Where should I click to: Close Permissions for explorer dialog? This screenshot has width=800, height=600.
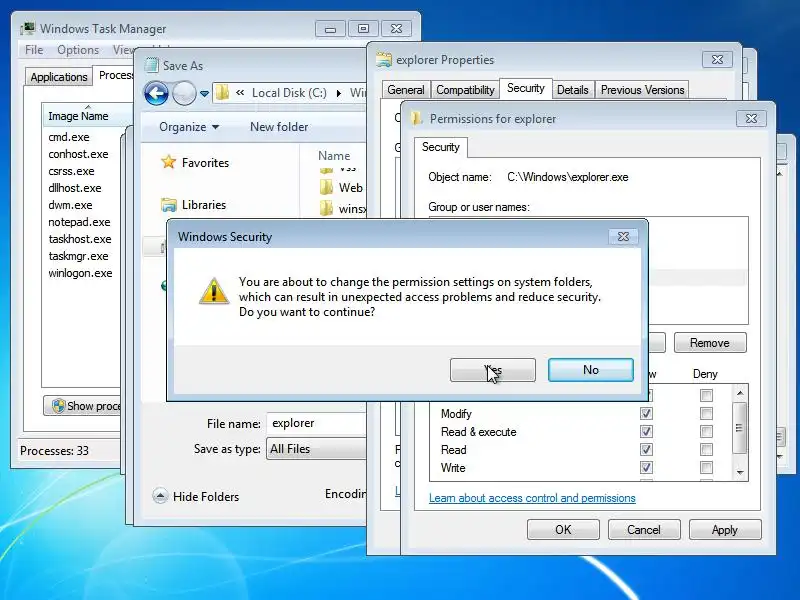point(751,118)
